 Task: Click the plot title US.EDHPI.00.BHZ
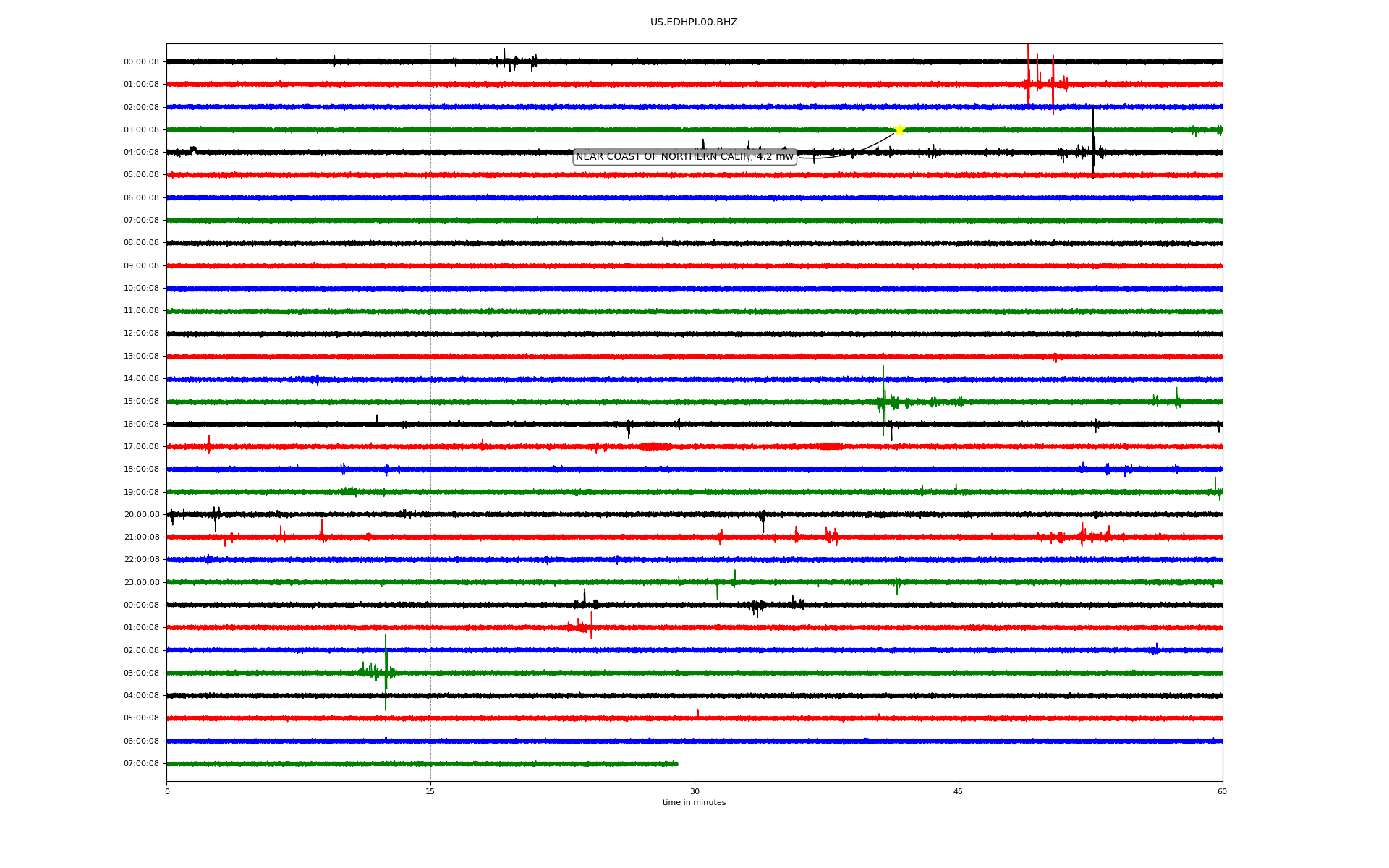(694, 22)
